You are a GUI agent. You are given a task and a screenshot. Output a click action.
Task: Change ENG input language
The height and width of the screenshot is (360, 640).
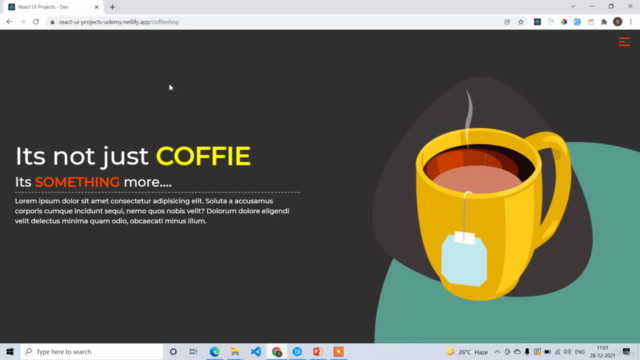[580, 352]
